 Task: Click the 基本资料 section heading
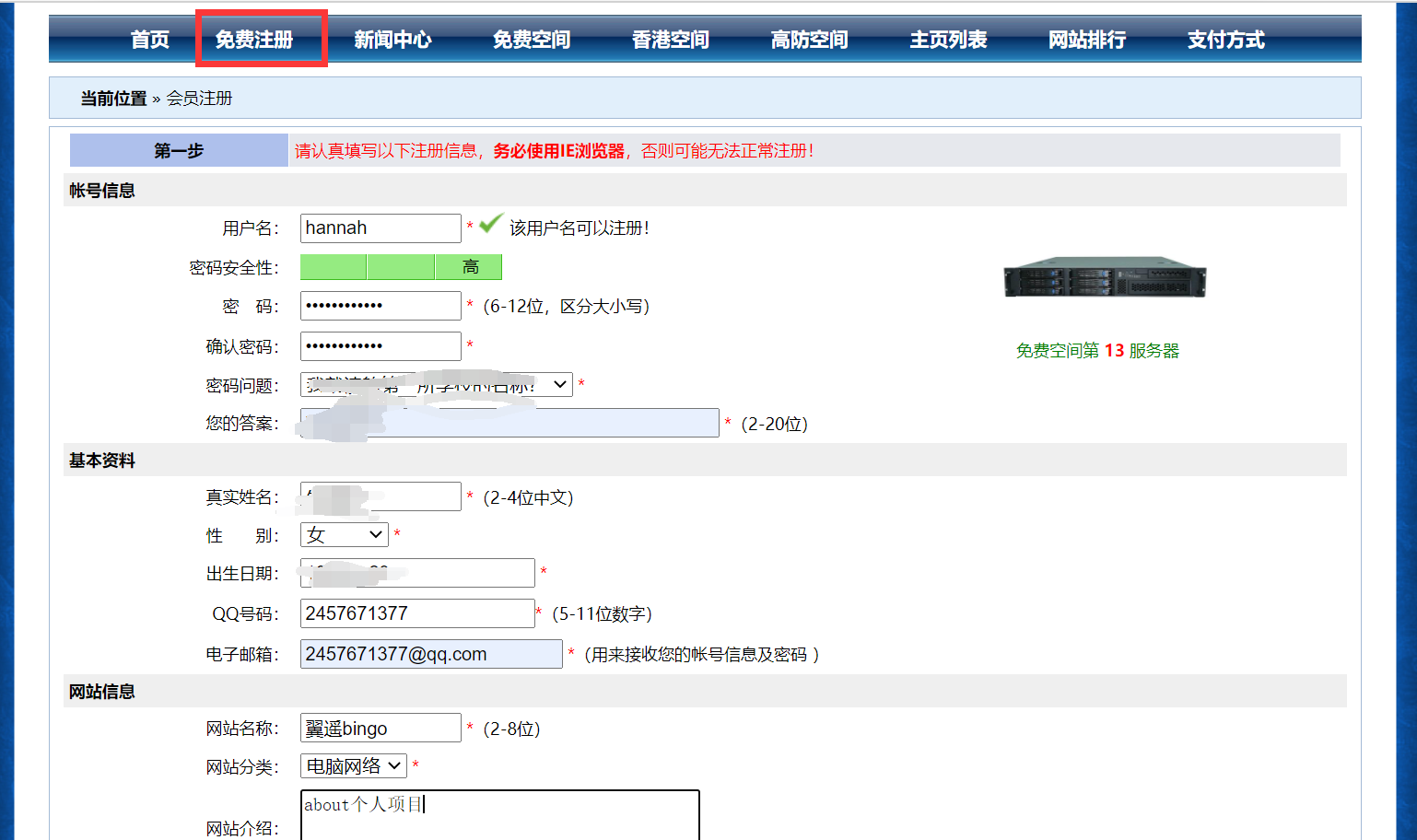click(102, 461)
